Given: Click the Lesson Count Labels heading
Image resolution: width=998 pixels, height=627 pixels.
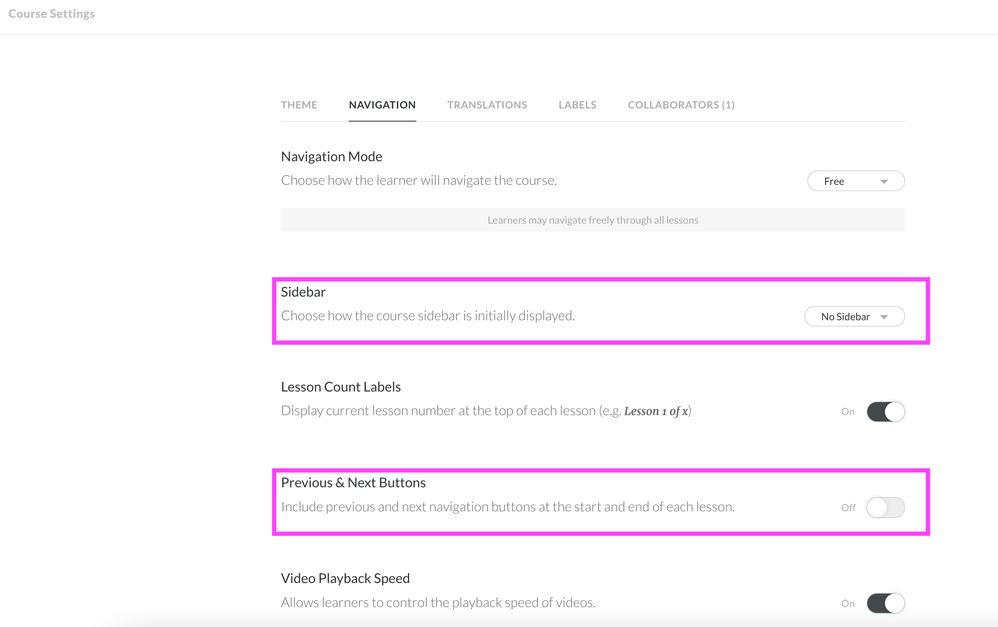Looking at the screenshot, I should [340, 387].
